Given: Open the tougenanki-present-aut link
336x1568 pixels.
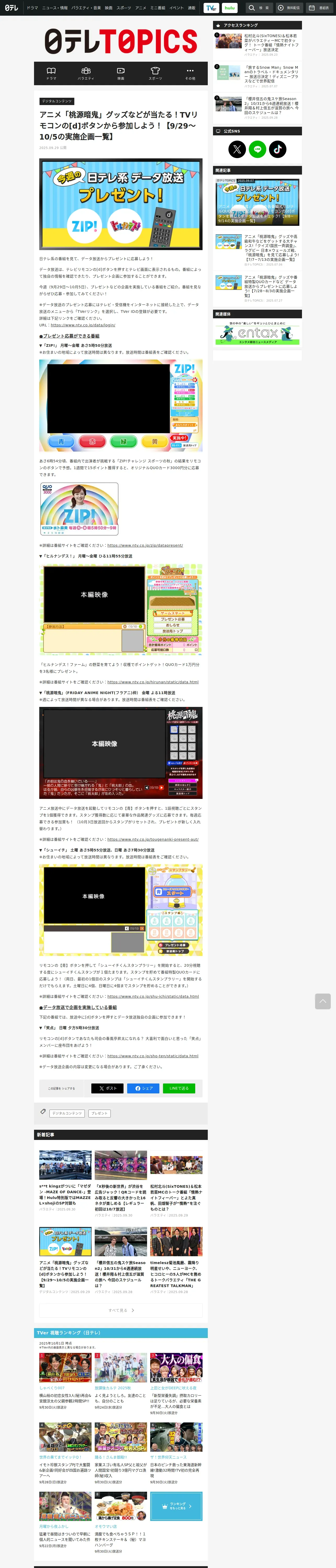Looking at the screenshot, I should (153, 839).
